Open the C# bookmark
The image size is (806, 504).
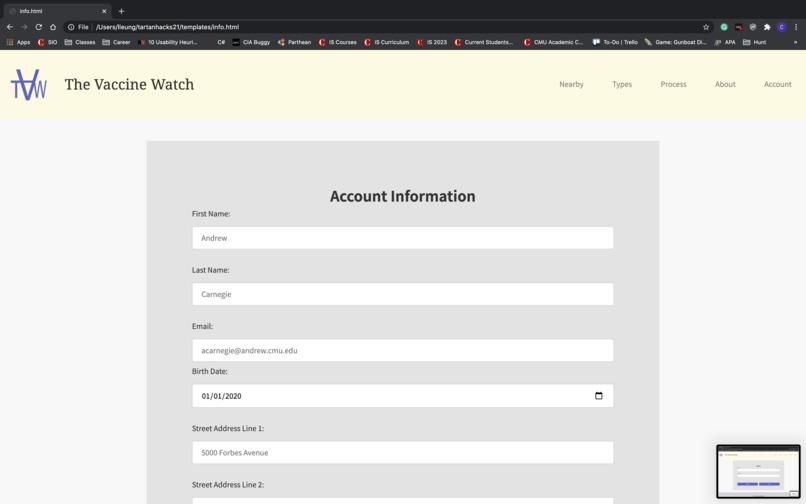tap(221, 42)
